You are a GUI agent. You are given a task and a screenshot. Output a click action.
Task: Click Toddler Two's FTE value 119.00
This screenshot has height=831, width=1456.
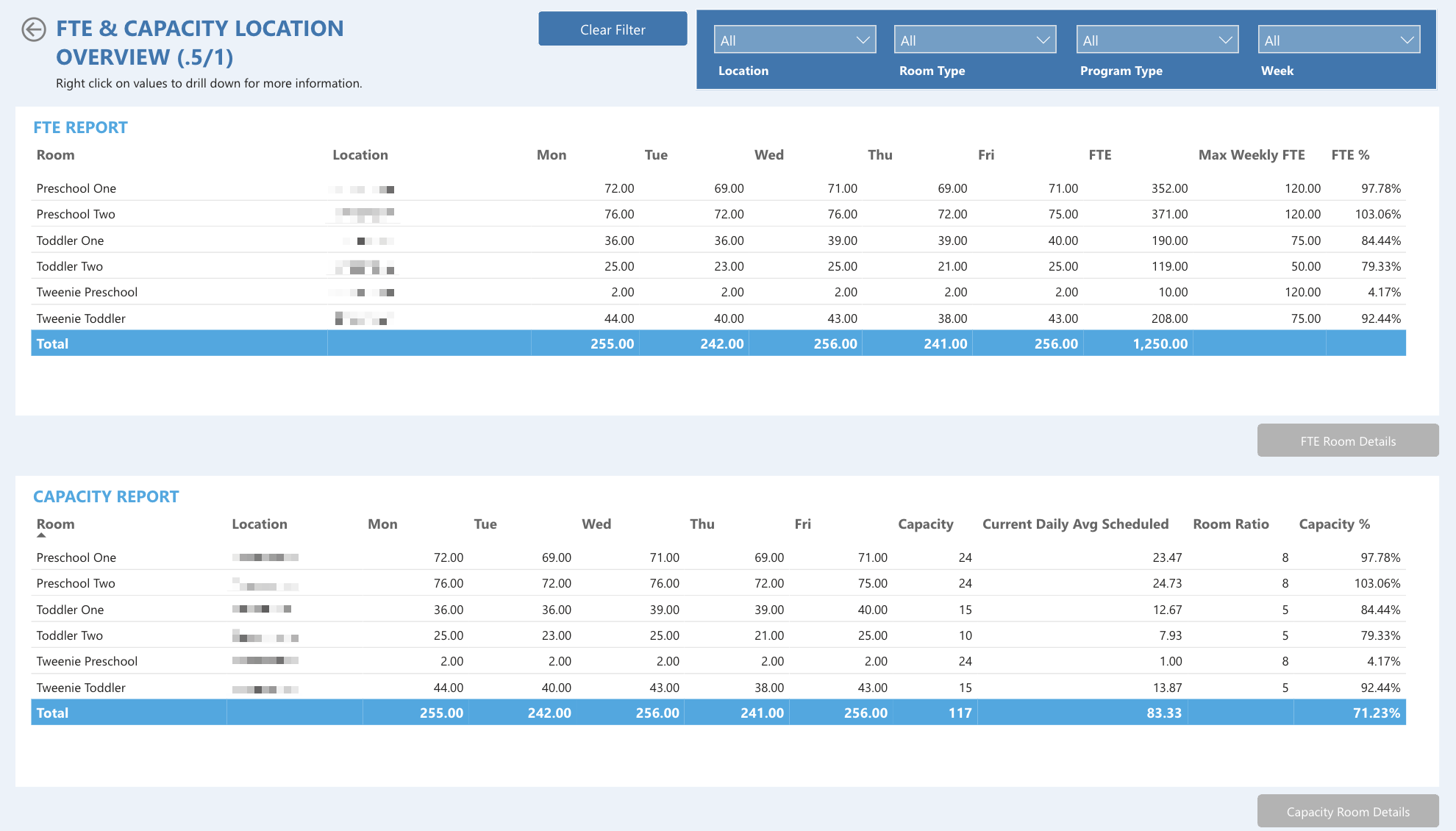click(1170, 266)
